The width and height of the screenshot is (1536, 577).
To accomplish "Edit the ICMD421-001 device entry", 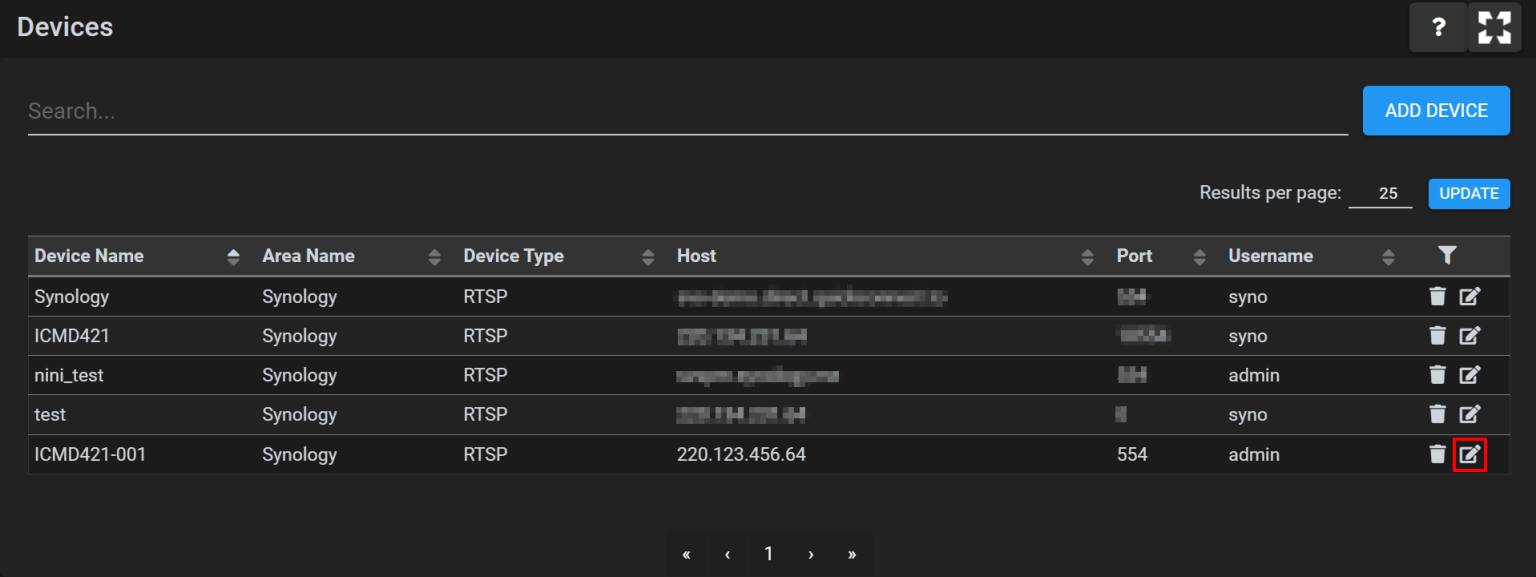I will click(1469, 455).
